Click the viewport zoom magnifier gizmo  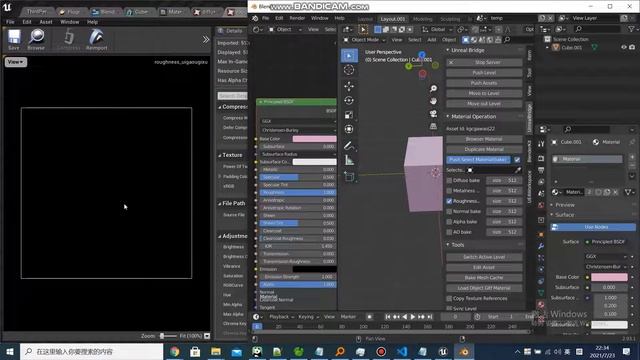pos(433,89)
